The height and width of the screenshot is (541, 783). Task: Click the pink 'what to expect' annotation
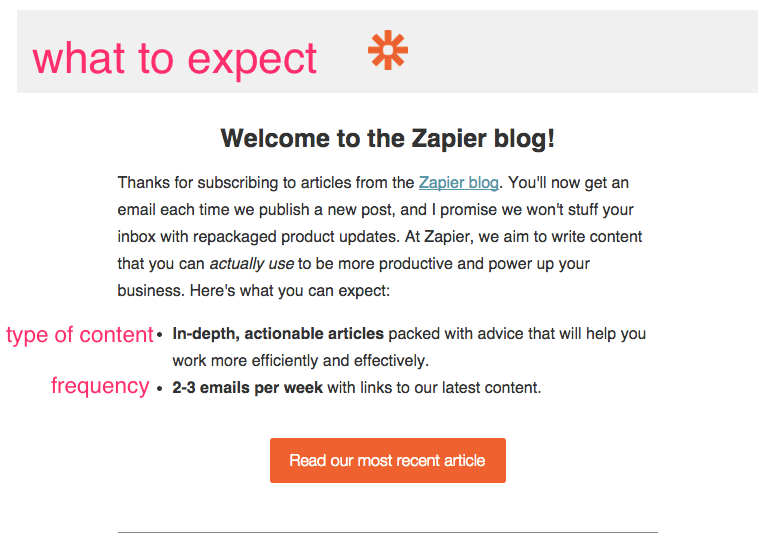[175, 59]
